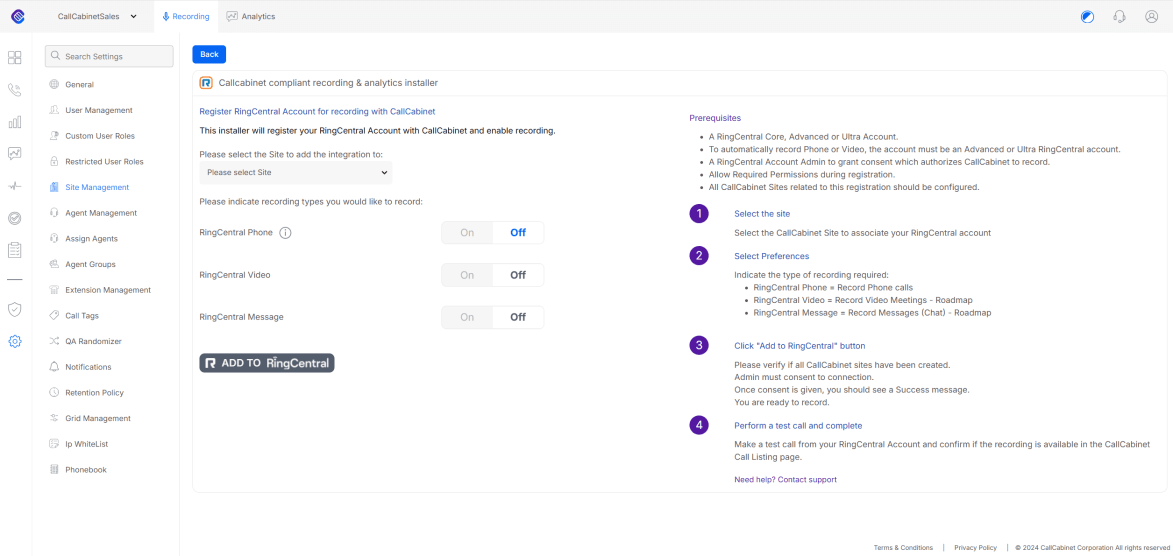Click the RingCentral Phone info icon
Screen dimensions: 1173x556
285,233
